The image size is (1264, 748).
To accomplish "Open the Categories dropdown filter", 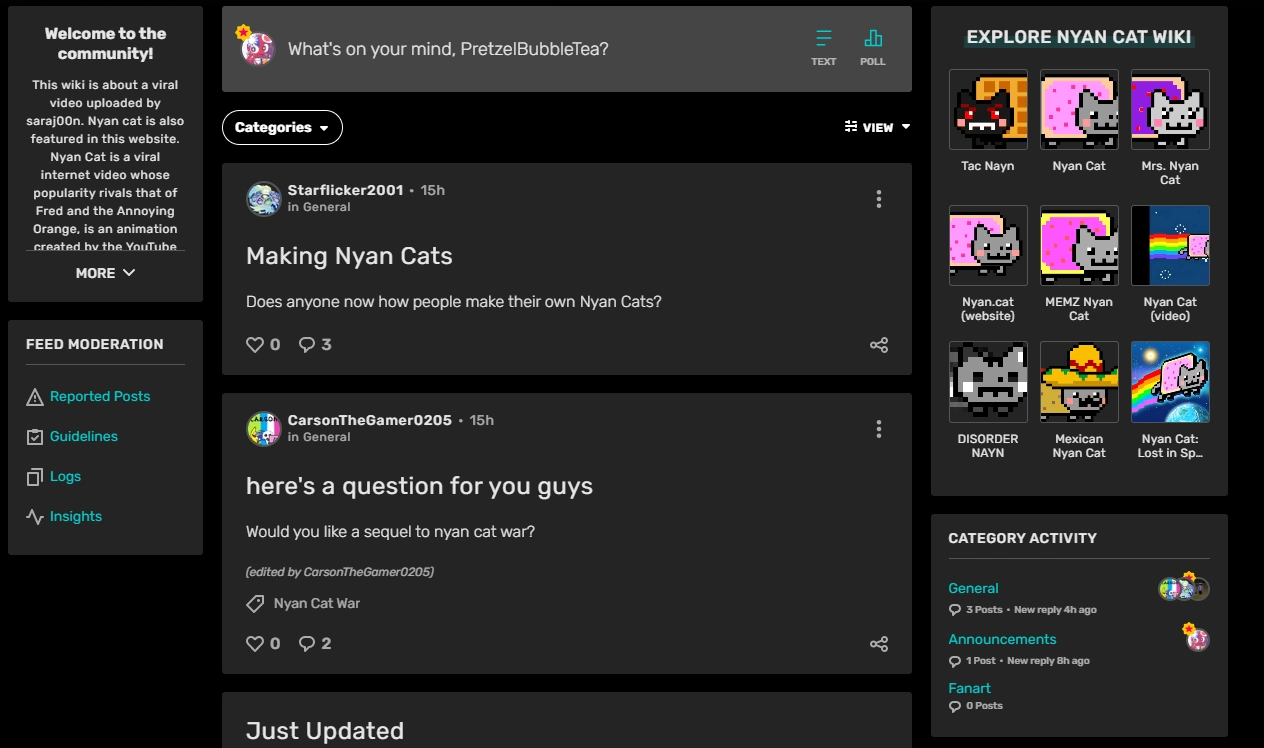I will tap(282, 127).
